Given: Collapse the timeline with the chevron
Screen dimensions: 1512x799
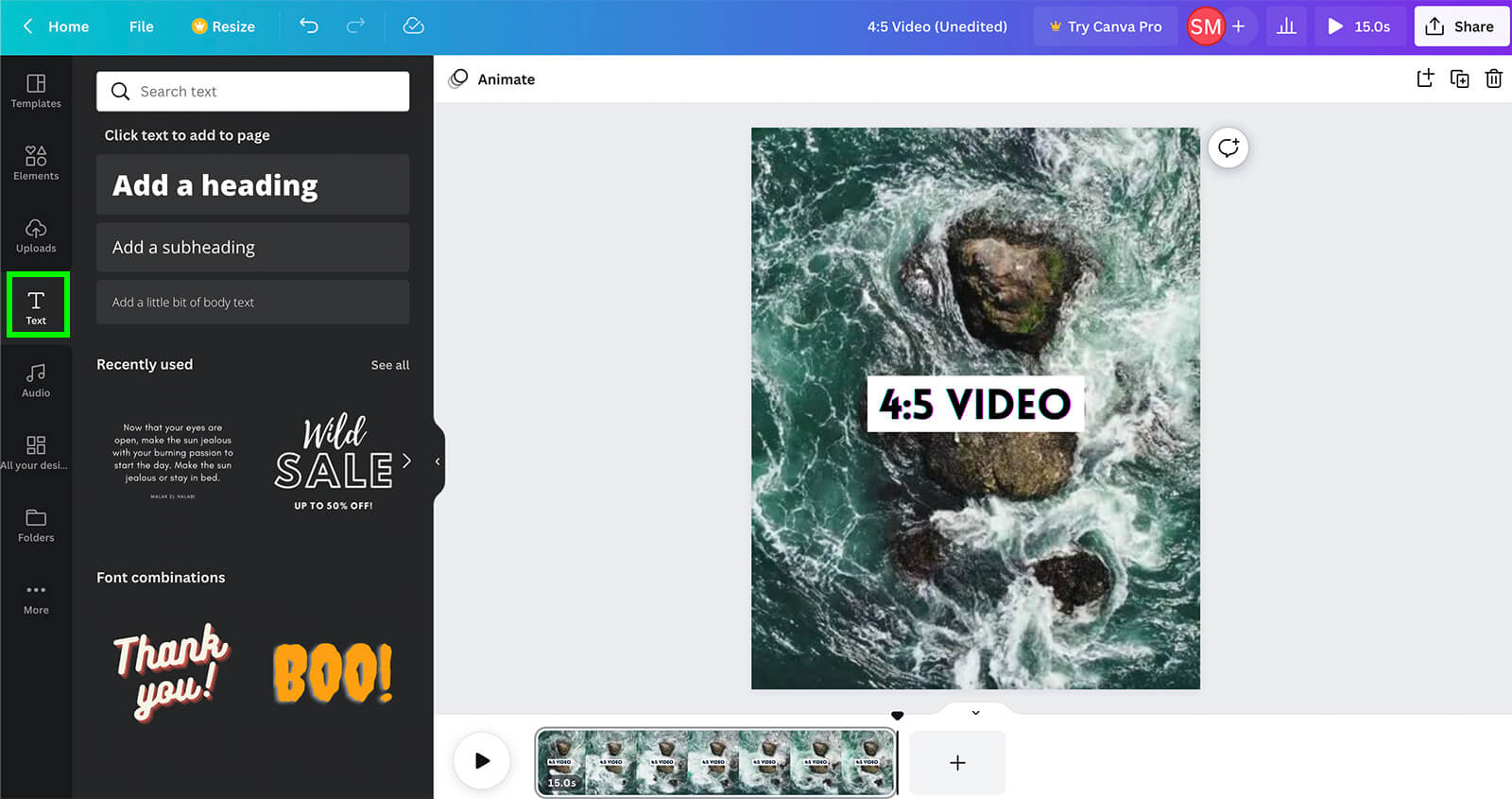Looking at the screenshot, I should point(976,713).
